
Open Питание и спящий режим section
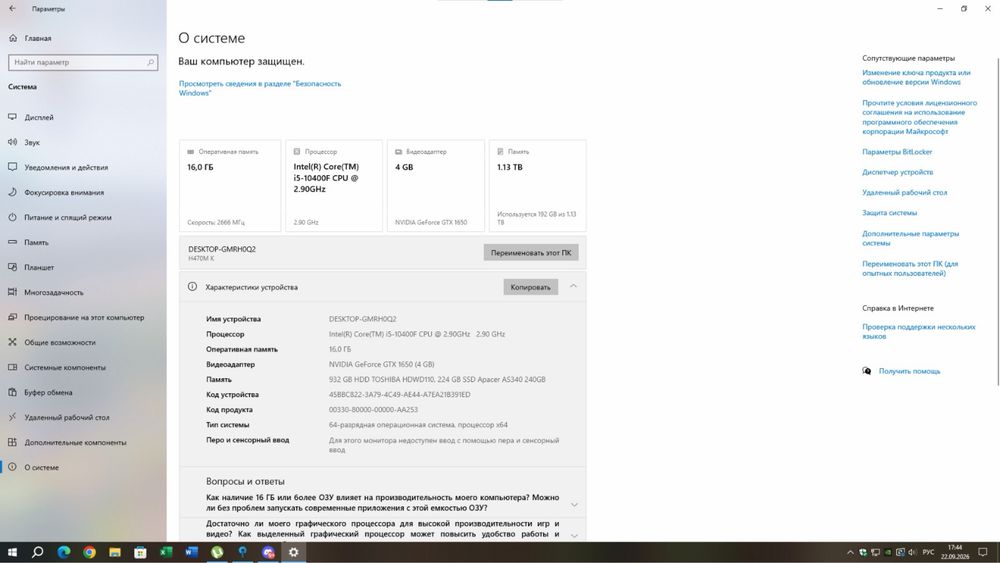(68, 217)
